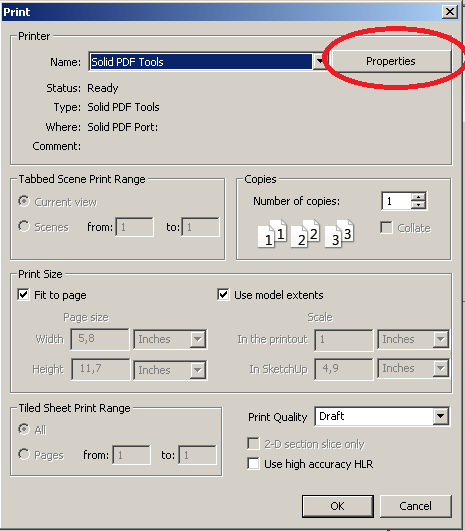Select the Scenes radio button
This screenshot has height=531, width=465.
click(x=24, y=226)
